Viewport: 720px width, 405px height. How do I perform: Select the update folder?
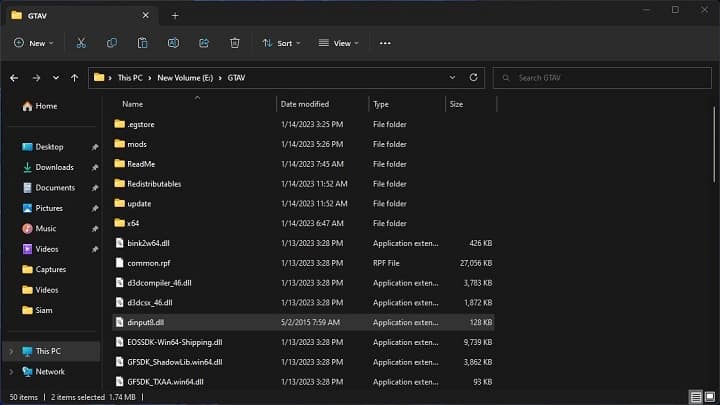(x=304, y=203)
